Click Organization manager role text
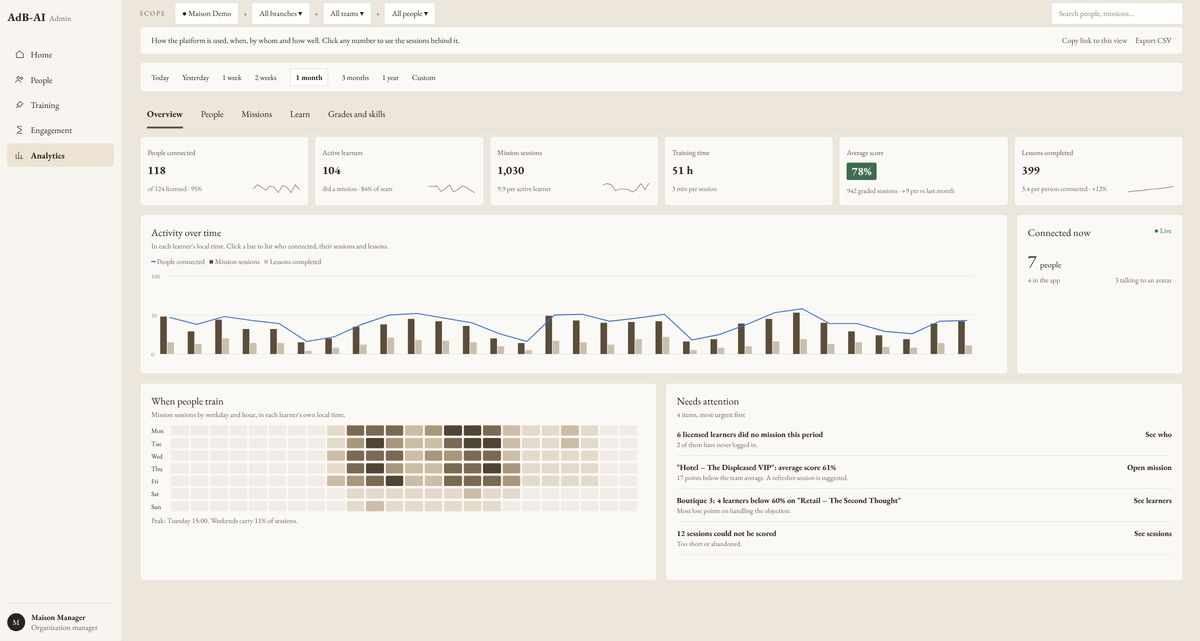Screen dimensions: 1200x641 click(64, 628)
